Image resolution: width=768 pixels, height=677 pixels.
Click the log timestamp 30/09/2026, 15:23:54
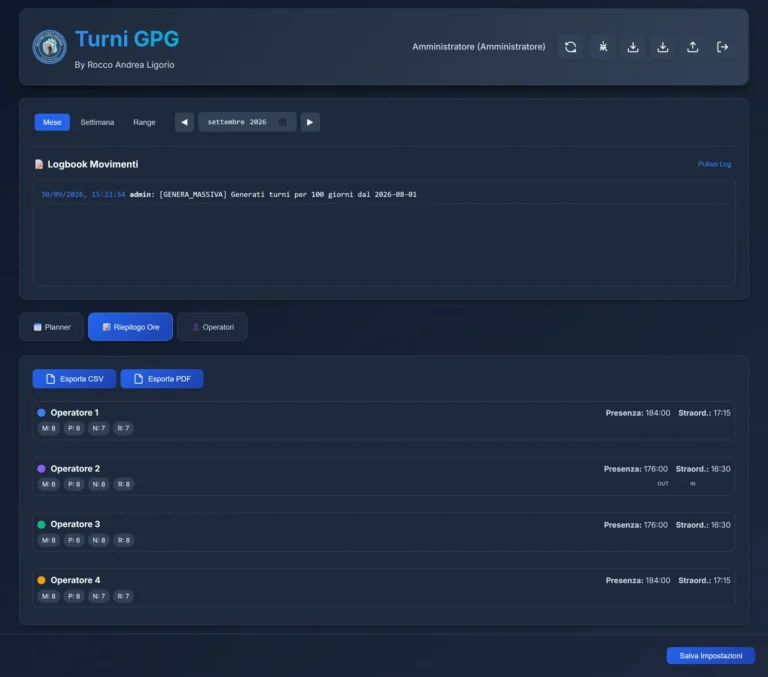point(83,194)
